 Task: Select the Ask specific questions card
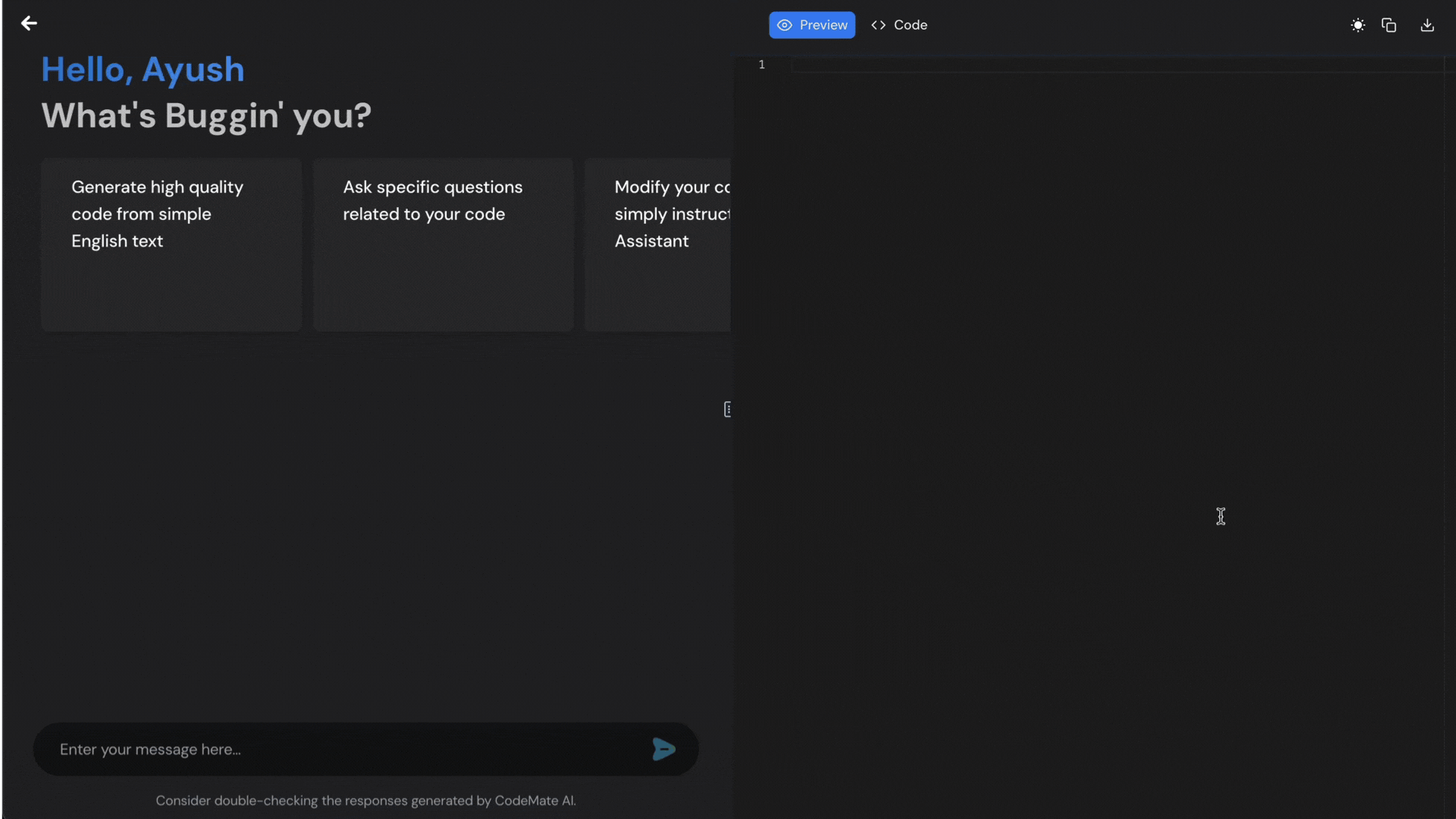point(443,244)
